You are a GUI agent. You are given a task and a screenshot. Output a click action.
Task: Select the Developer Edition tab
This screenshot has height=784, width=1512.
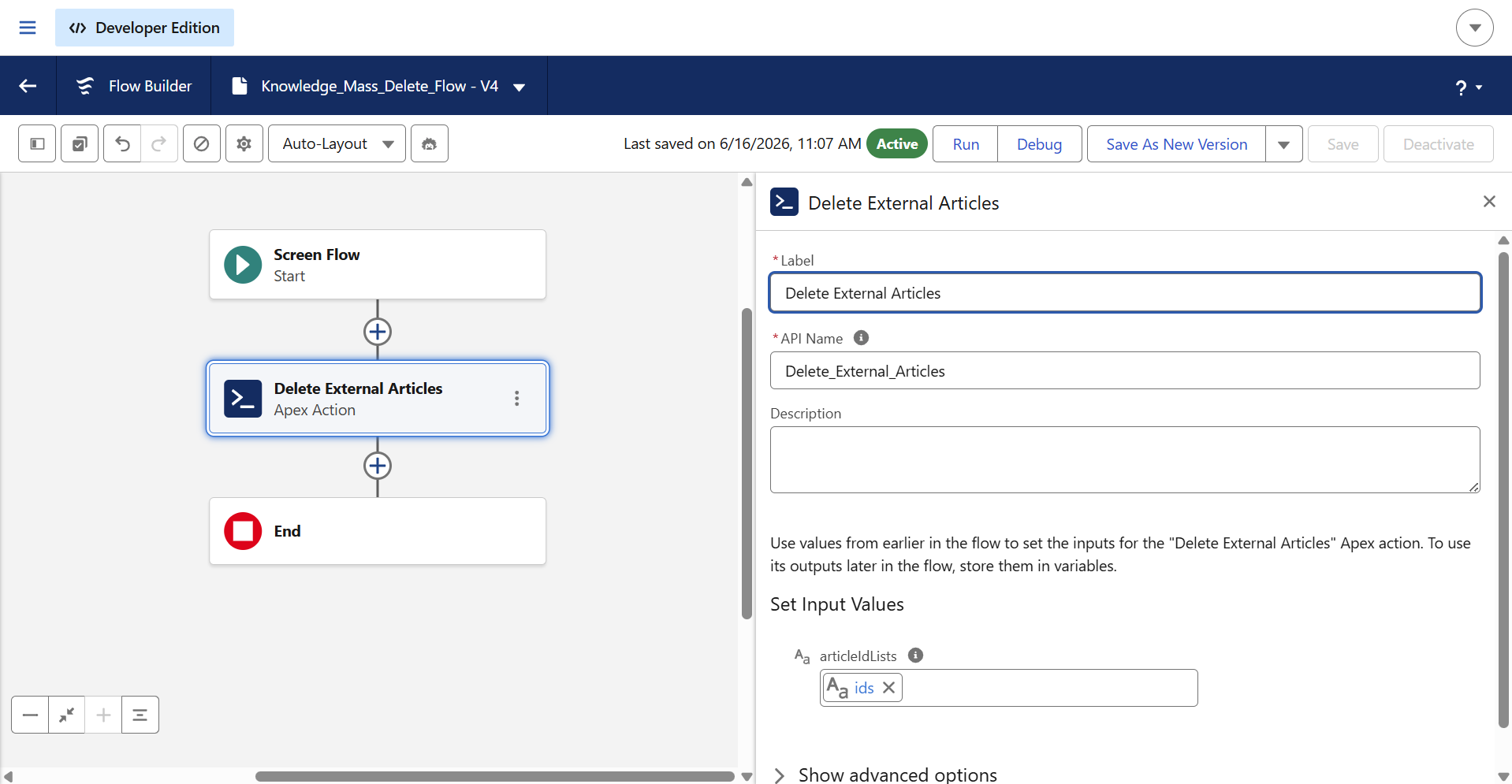(144, 28)
